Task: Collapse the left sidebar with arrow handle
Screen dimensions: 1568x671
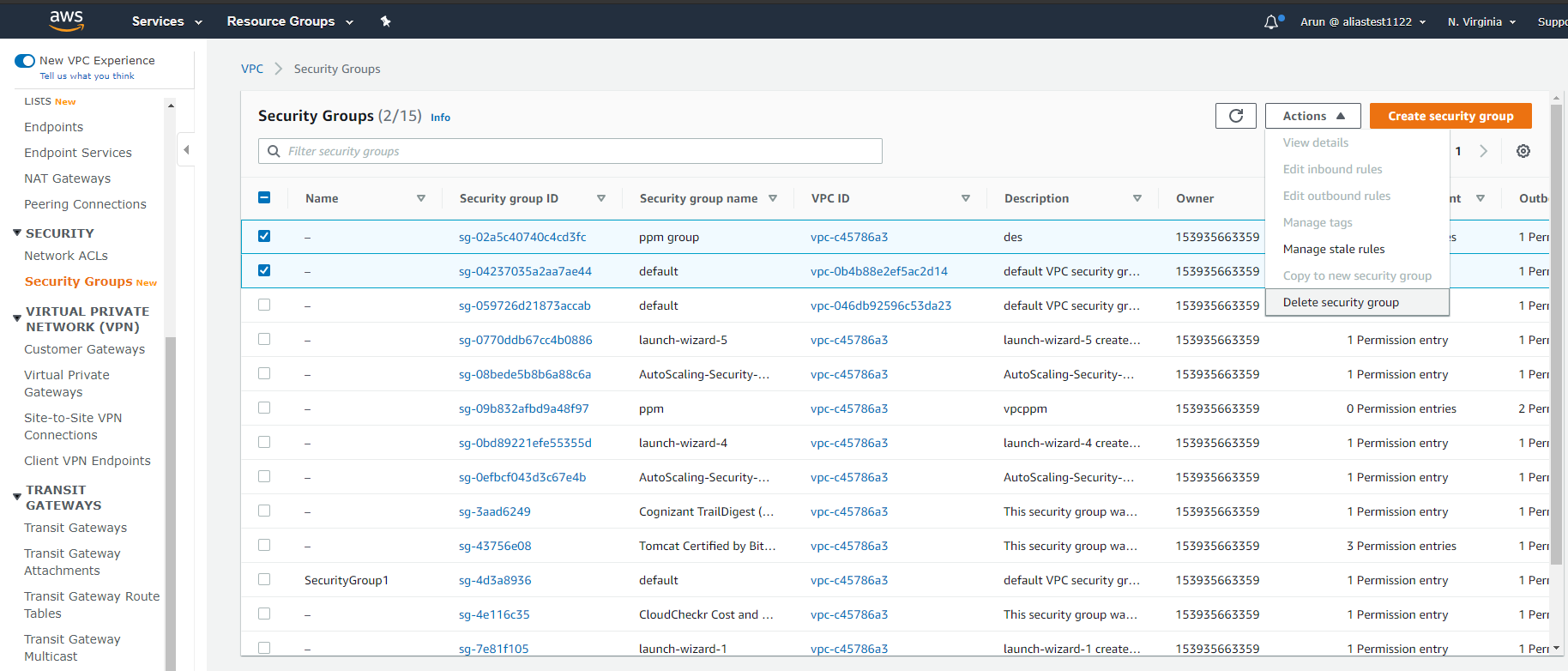Action: pos(186,150)
